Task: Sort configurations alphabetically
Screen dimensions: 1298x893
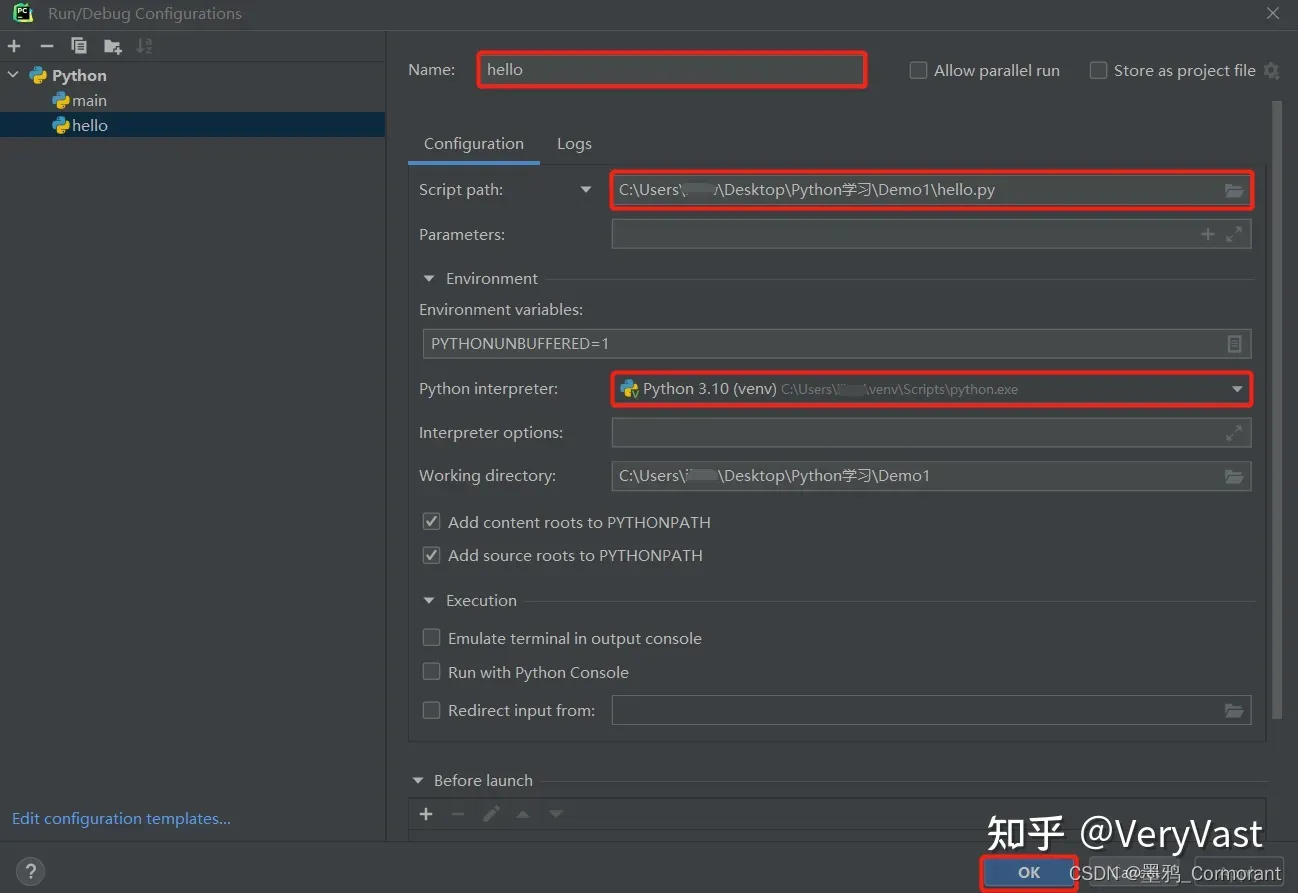Action: (x=145, y=46)
